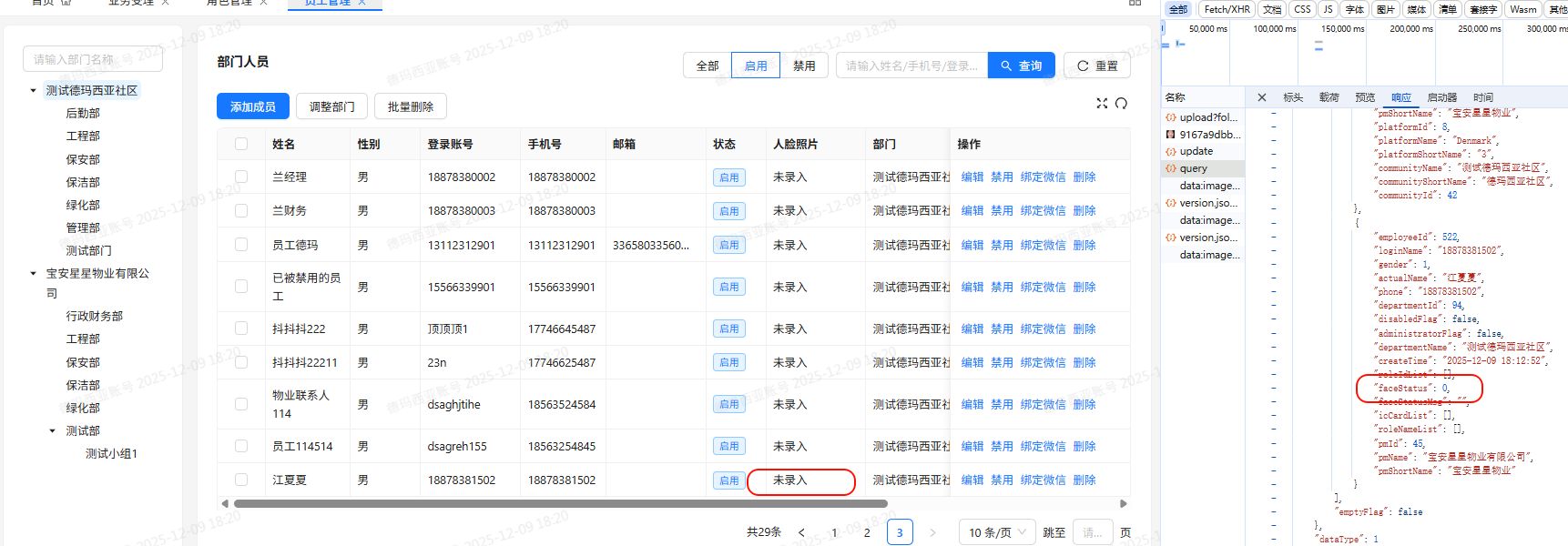Image resolution: width=1568 pixels, height=546 pixels.
Task: Click the 重置 reset button
Action: (1097, 66)
